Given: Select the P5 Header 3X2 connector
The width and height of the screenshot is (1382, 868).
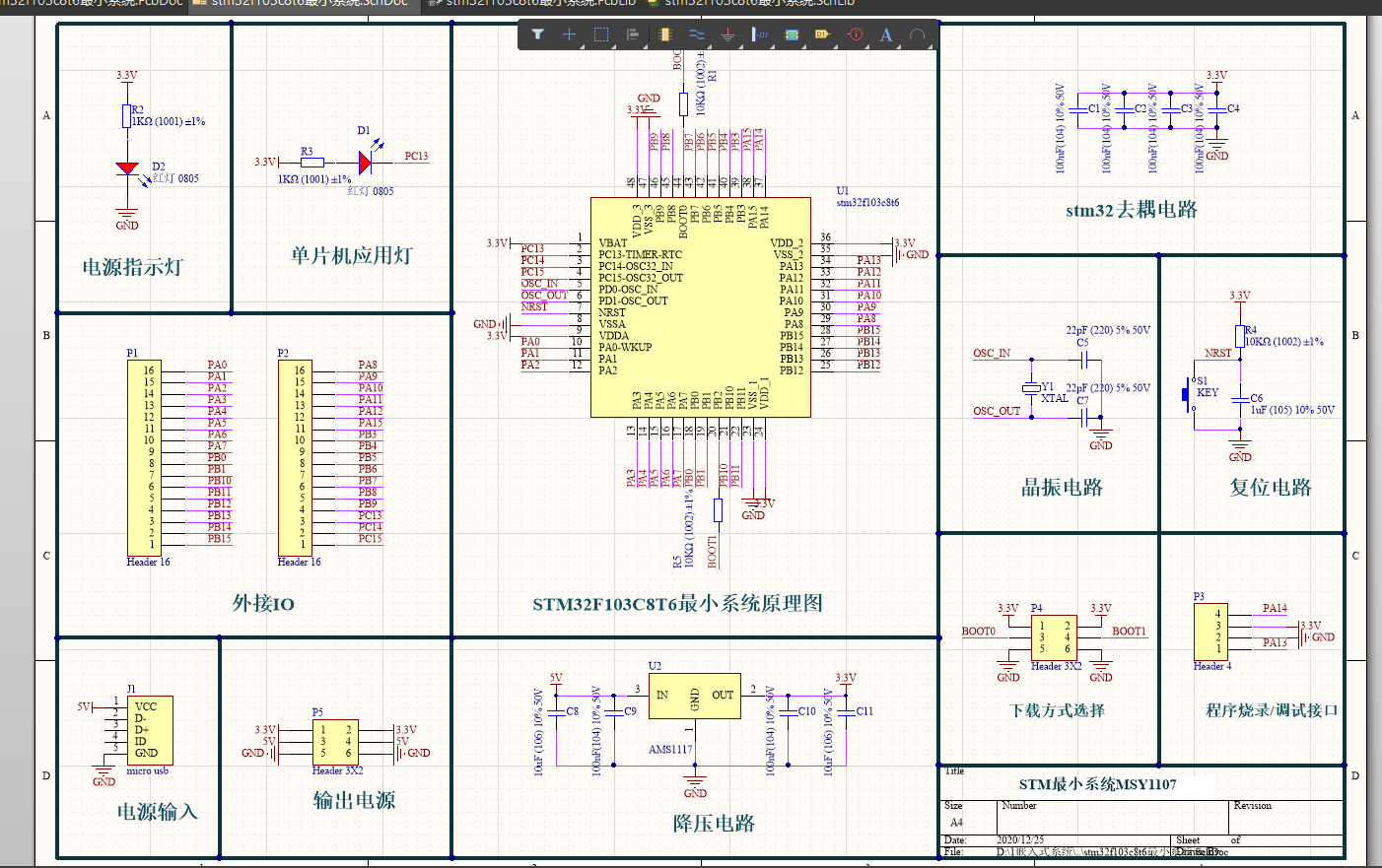Looking at the screenshot, I should pos(335,742).
